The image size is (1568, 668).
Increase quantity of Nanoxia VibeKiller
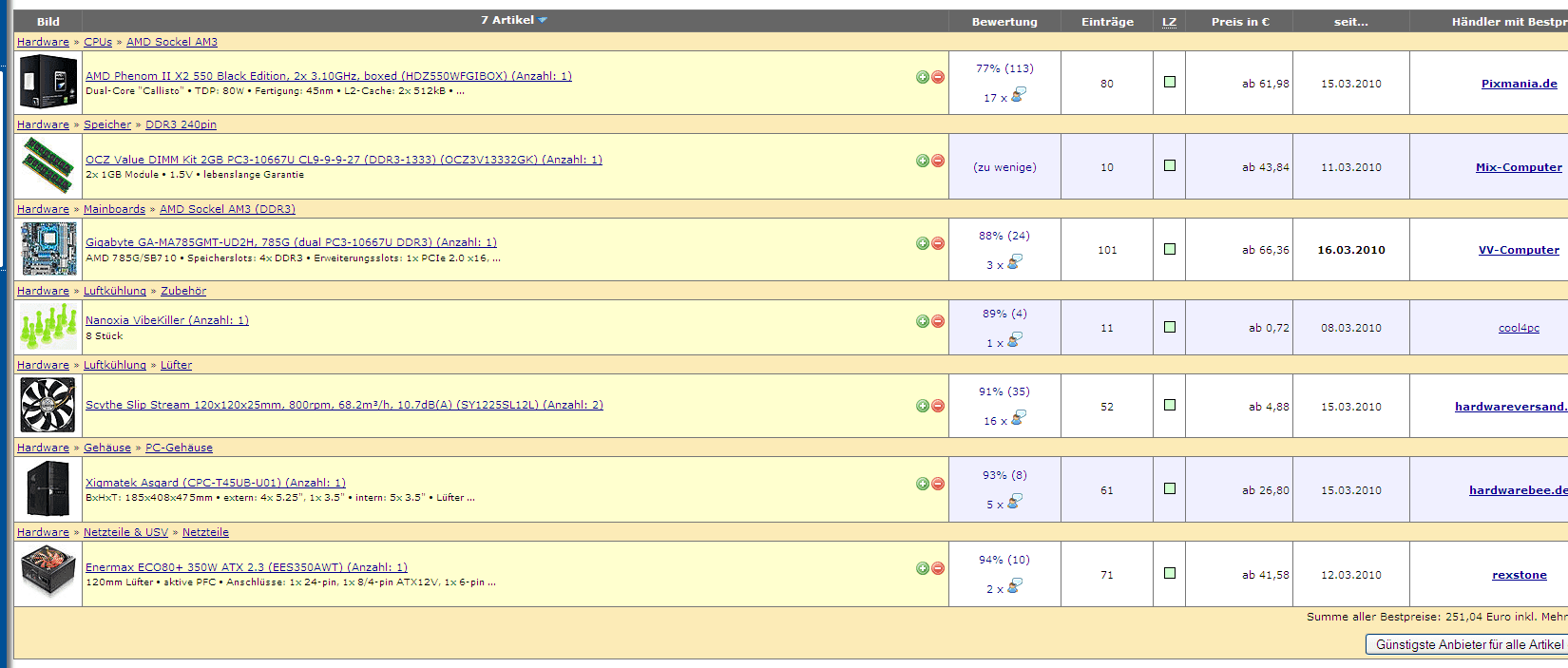tap(922, 321)
